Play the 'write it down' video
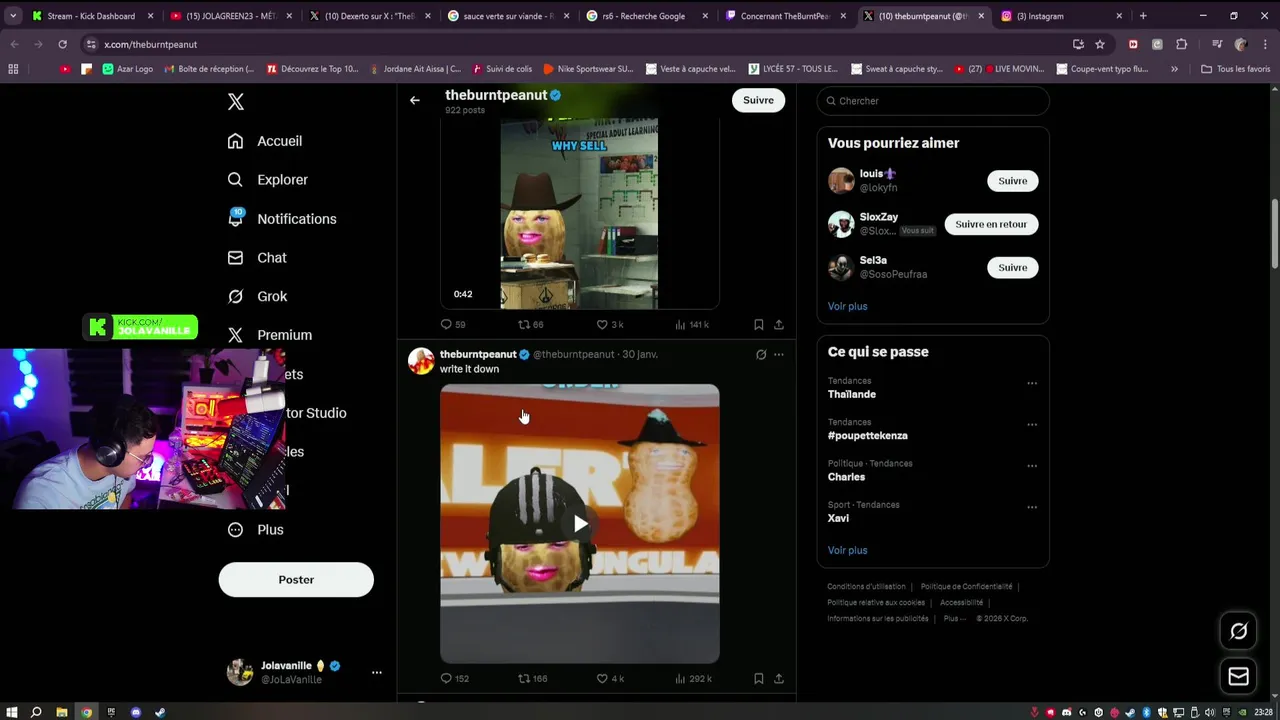Viewport: 1280px width, 720px height. 580,524
